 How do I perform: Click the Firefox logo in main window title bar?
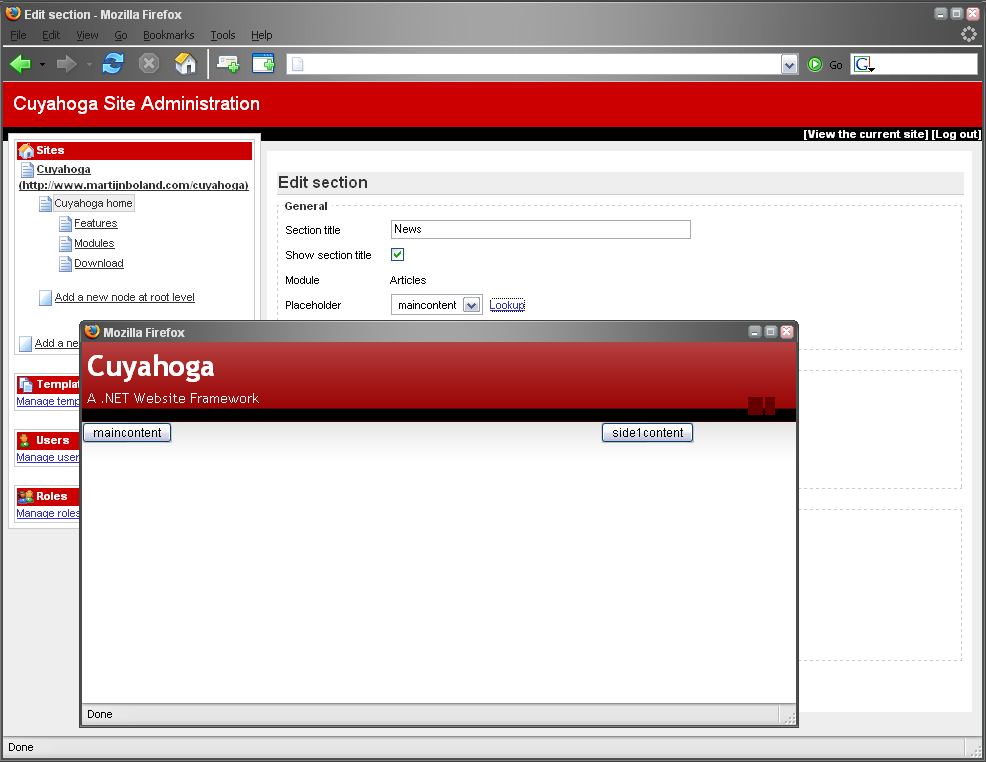[13, 13]
